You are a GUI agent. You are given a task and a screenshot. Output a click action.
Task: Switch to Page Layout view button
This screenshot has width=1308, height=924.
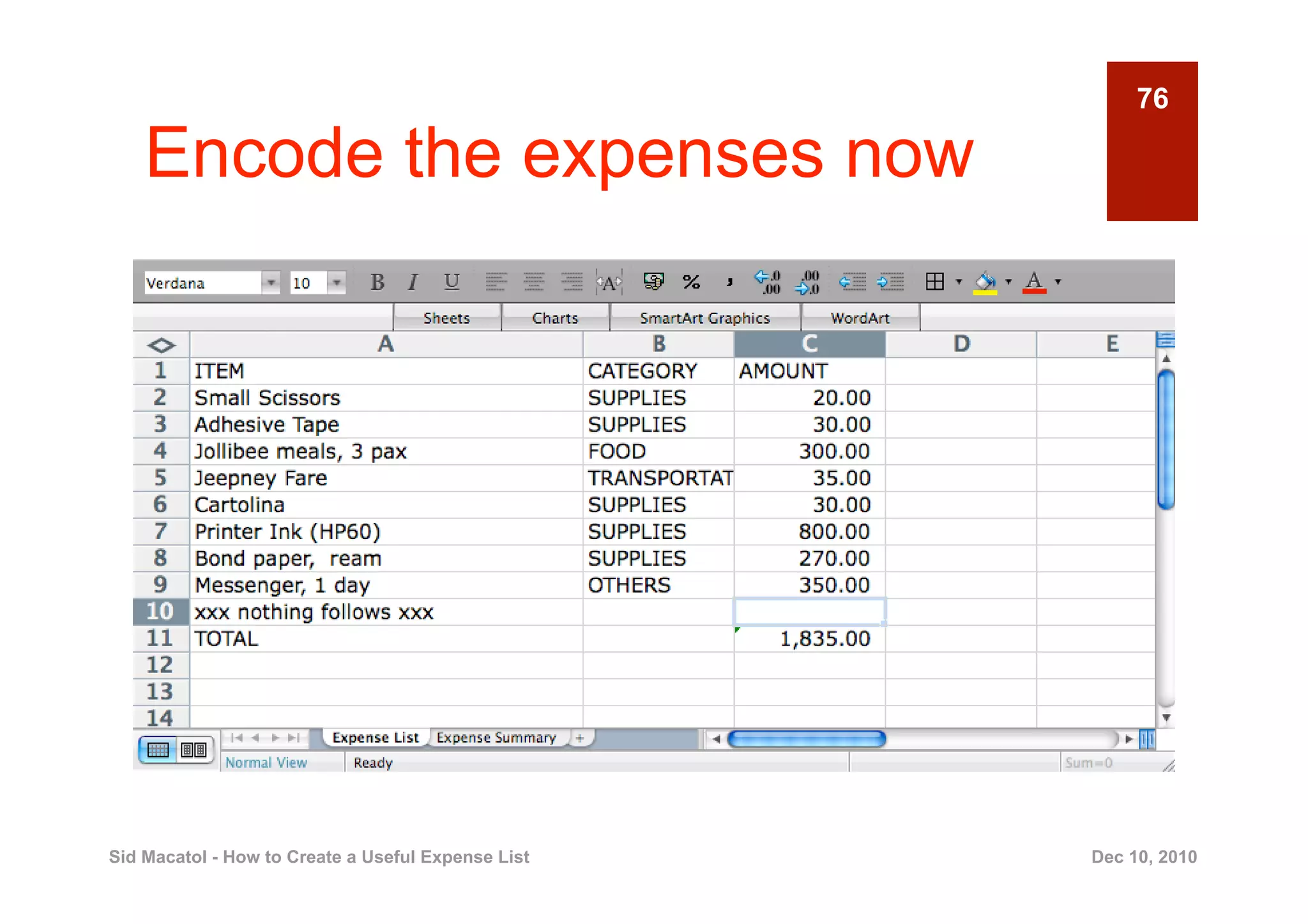click(194, 750)
